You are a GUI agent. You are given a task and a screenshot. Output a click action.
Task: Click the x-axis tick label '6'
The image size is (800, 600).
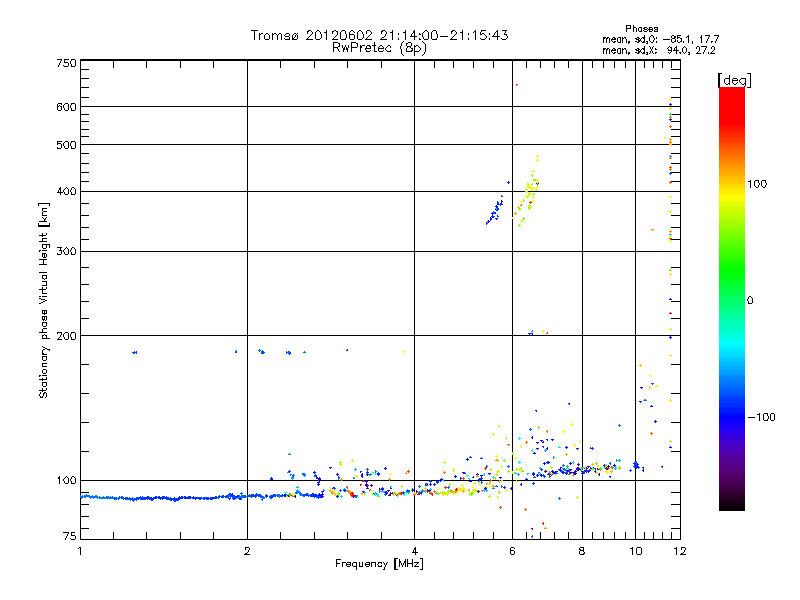[x=512, y=551]
